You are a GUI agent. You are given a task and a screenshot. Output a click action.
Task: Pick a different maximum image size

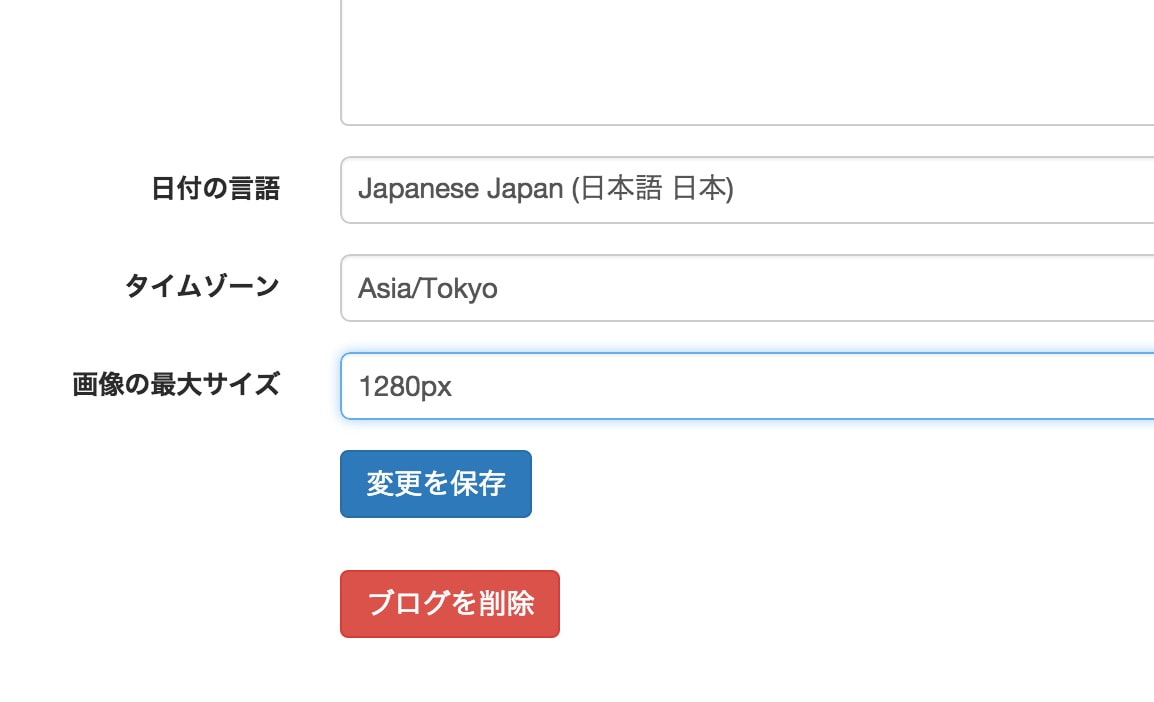(x=747, y=386)
